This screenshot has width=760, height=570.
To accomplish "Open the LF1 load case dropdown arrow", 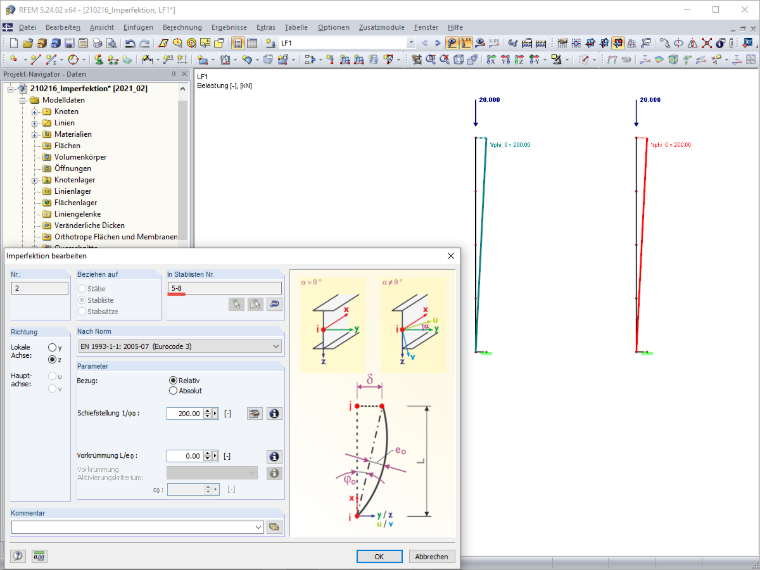I will tap(411, 43).
